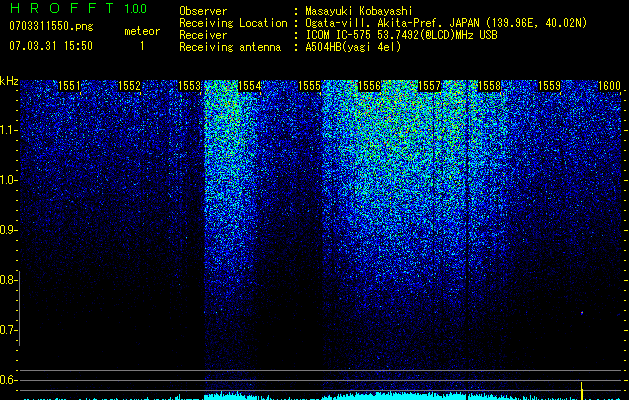The image size is (629, 400).
Task: Click the 1.1 kHz axis label
Action: click(8, 130)
